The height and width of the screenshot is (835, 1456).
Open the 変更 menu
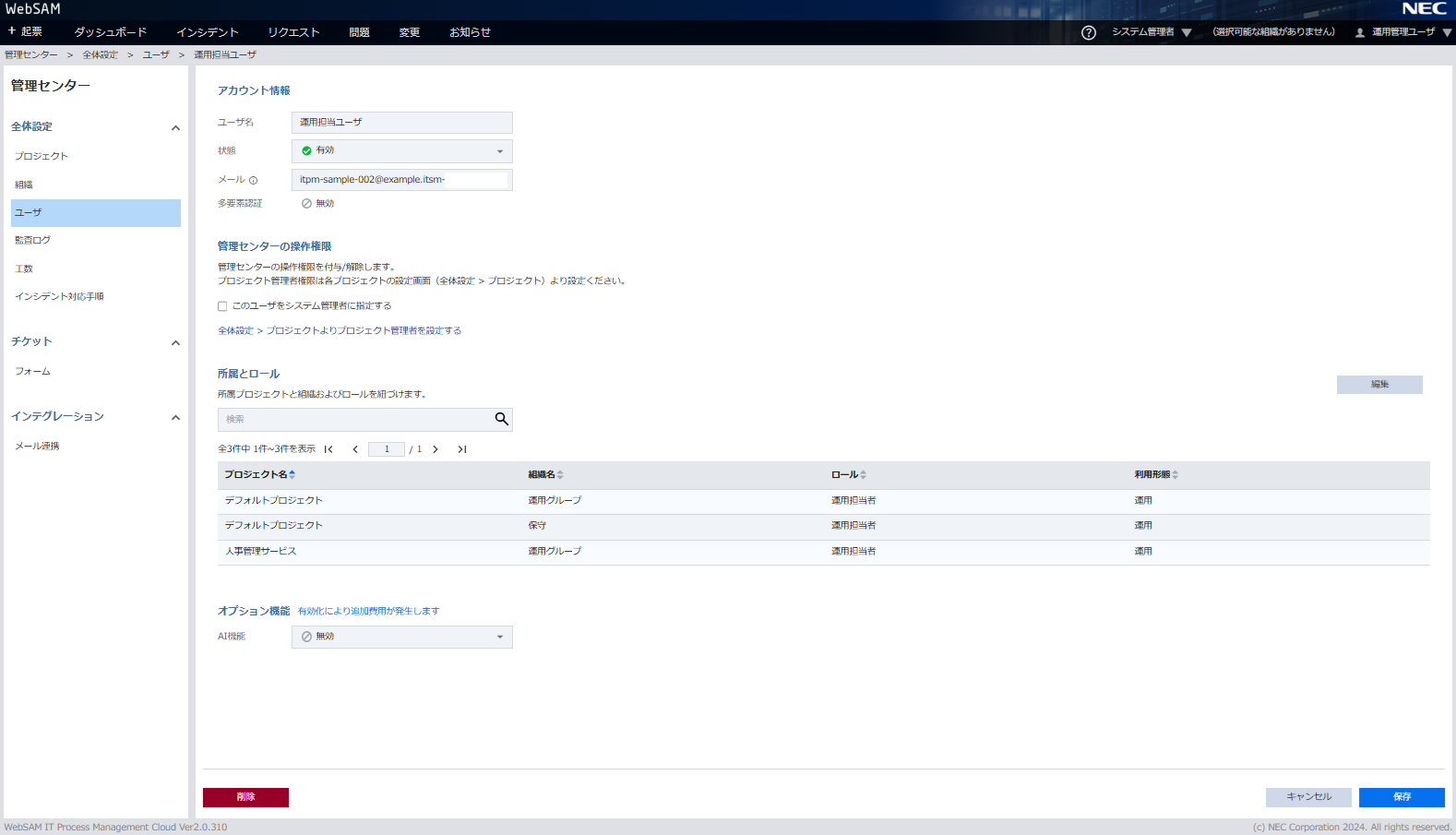point(410,32)
